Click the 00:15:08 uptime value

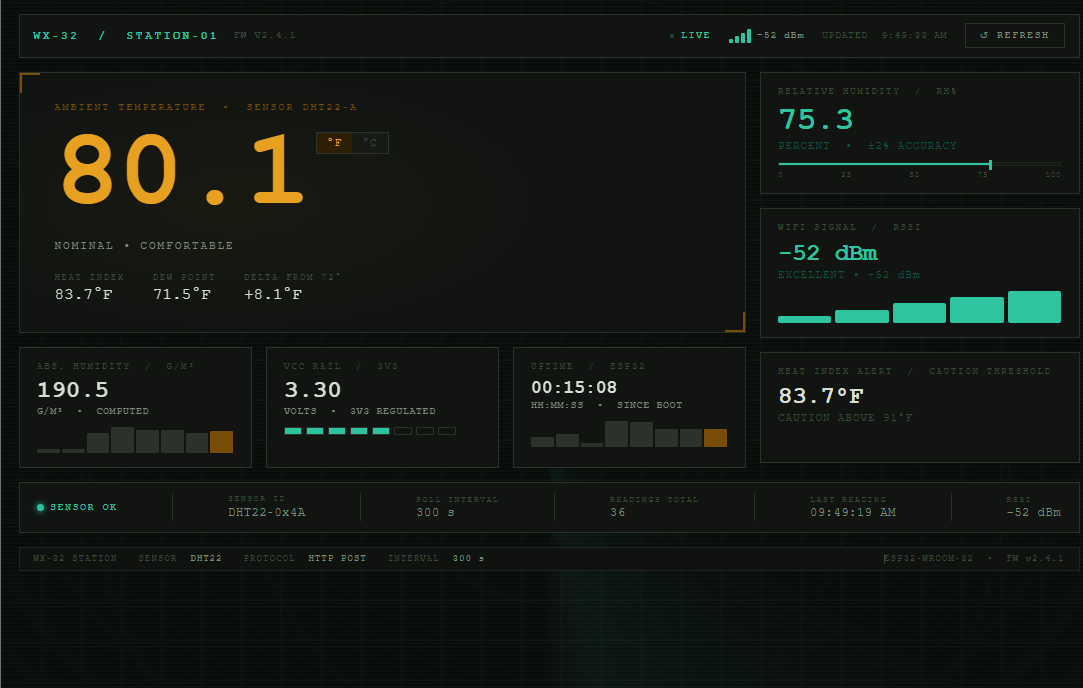coord(573,388)
